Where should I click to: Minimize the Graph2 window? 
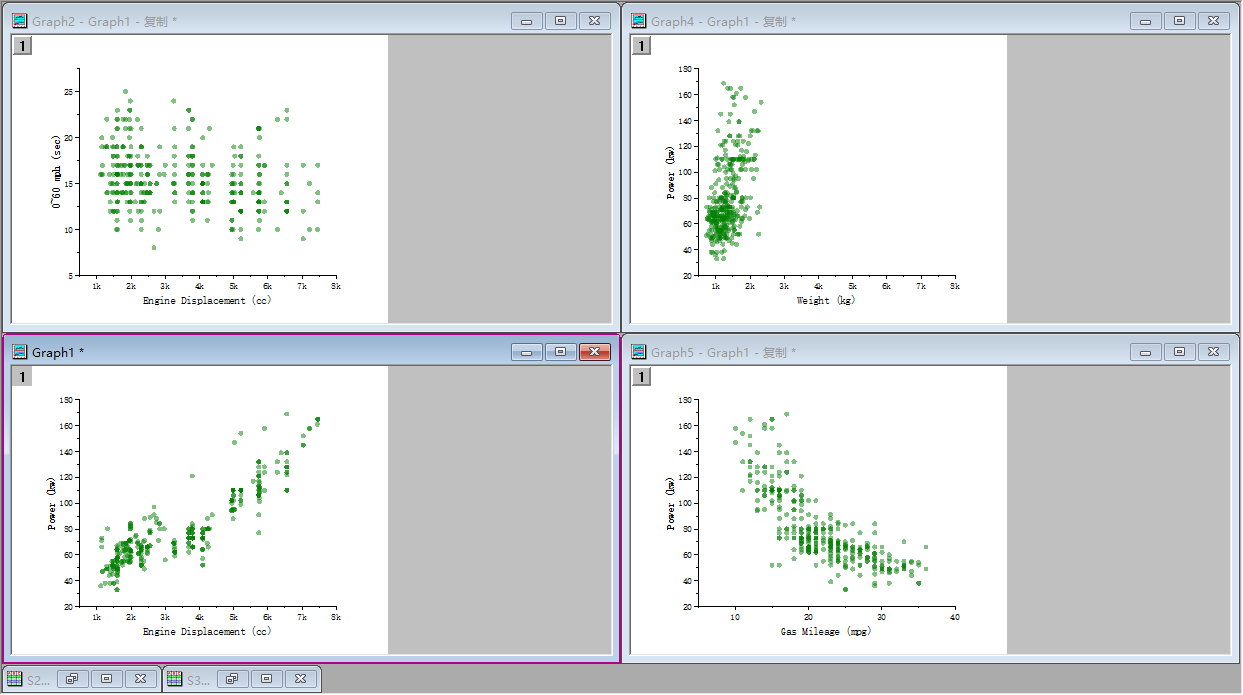[x=526, y=21]
